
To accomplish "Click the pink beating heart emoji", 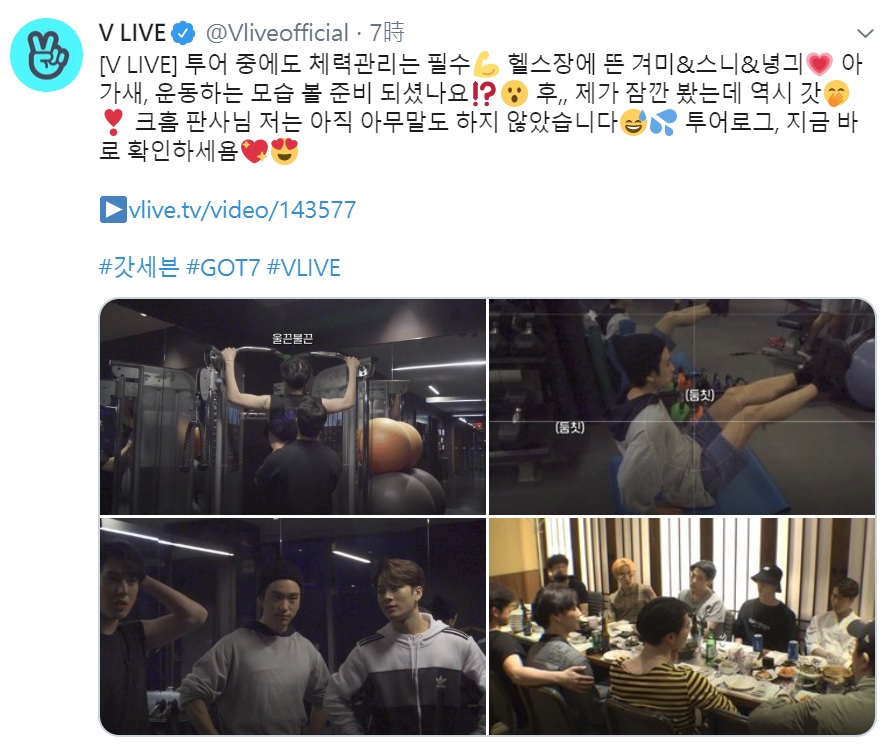I will [820, 64].
